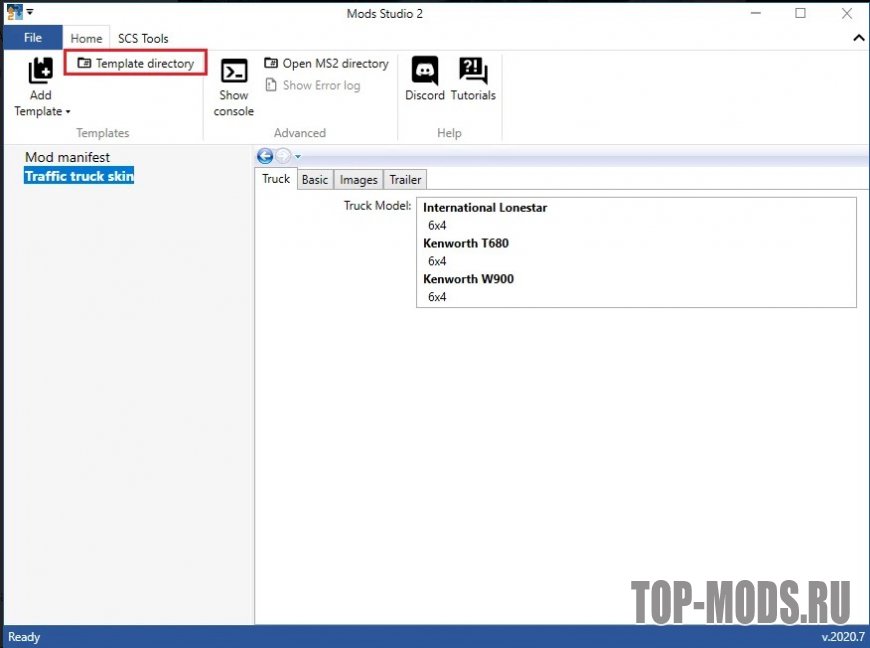Expand the navigation history dropdown arrow
870x648 pixels.
(298, 157)
